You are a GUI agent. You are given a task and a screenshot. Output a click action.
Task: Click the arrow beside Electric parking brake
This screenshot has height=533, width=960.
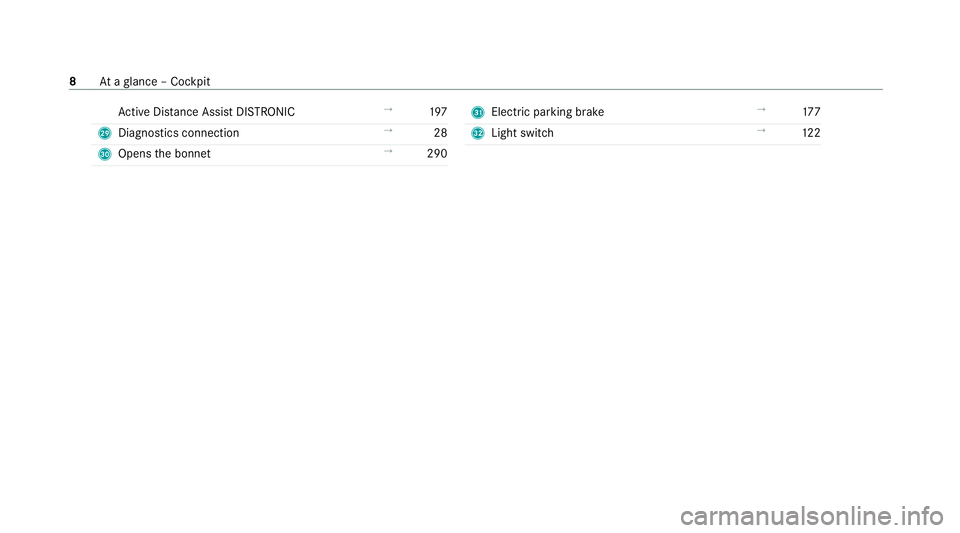(x=761, y=110)
